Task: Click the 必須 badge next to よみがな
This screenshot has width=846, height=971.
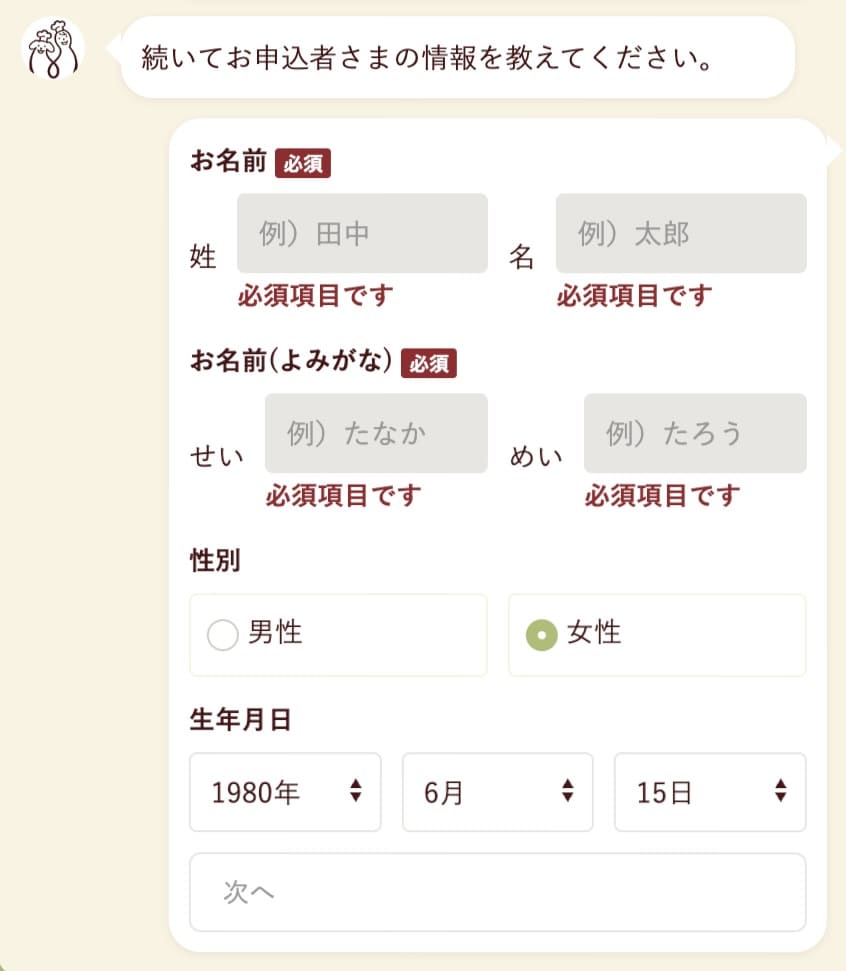Action: (x=428, y=363)
